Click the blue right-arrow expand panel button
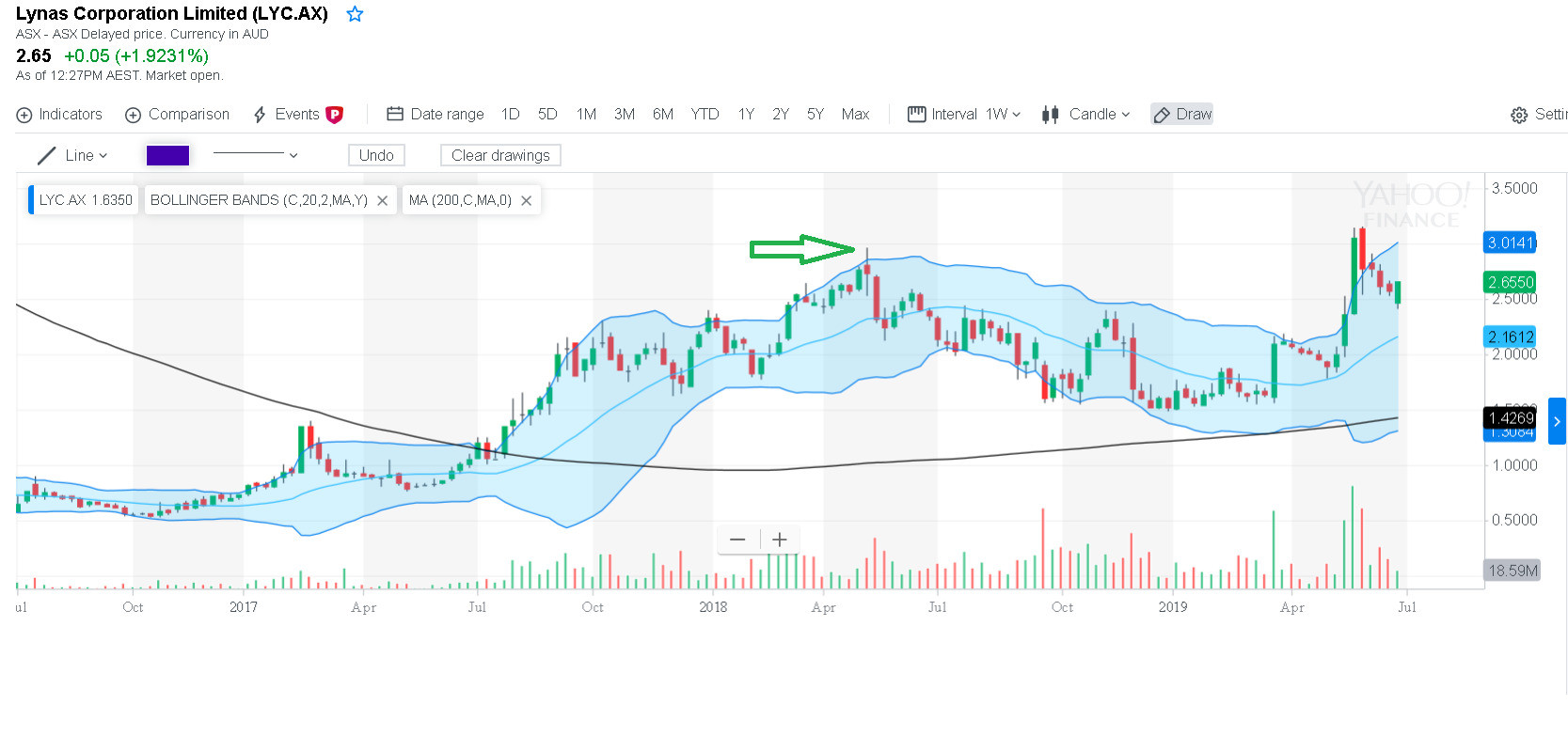1568x752 pixels. tap(1557, 421)
